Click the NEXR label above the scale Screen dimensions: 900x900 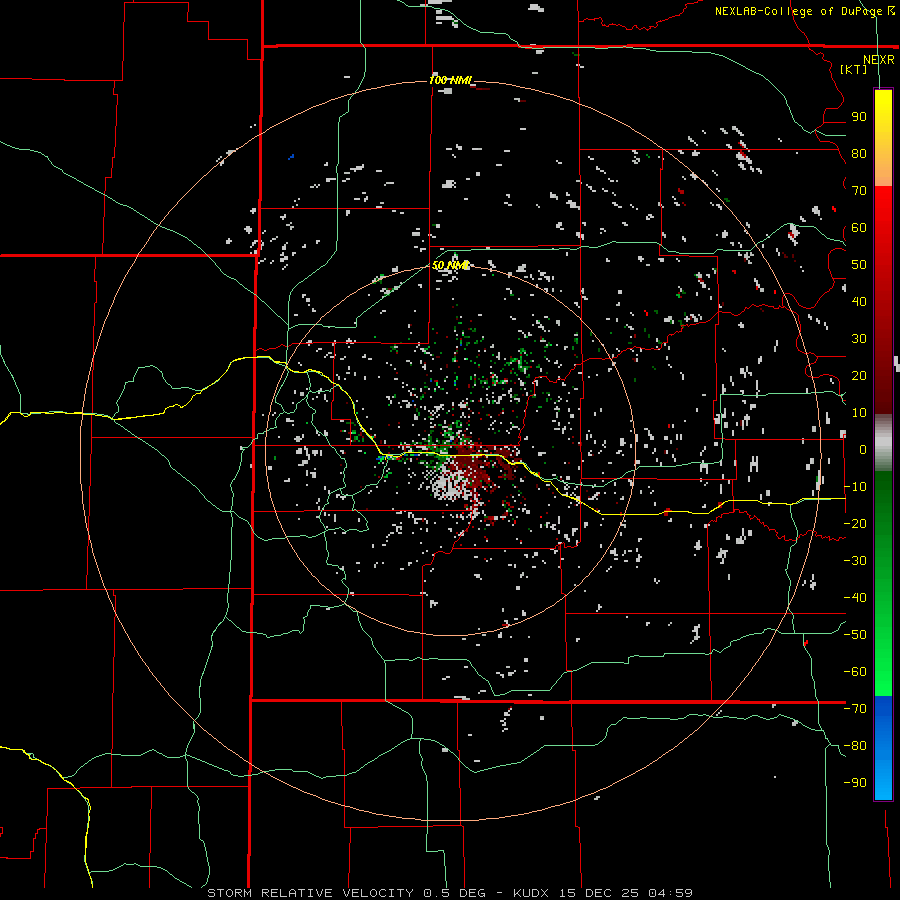pyautogui.click(x=878, y=60)
